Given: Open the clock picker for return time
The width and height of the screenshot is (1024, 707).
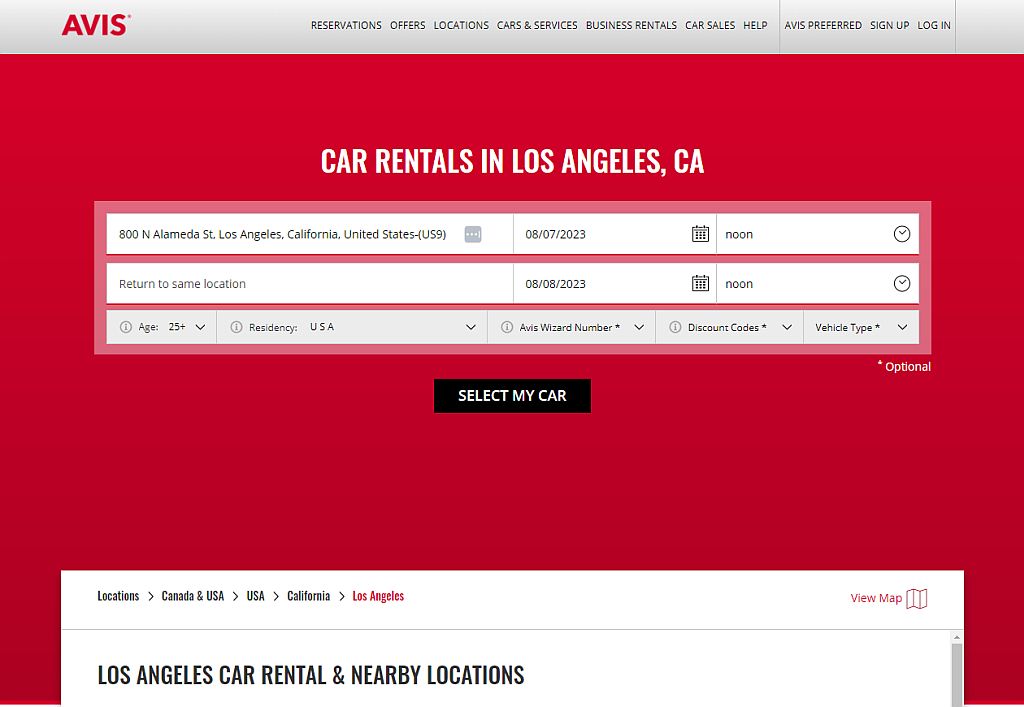Looking at the screenshot, I should click(x=902, y=283).
